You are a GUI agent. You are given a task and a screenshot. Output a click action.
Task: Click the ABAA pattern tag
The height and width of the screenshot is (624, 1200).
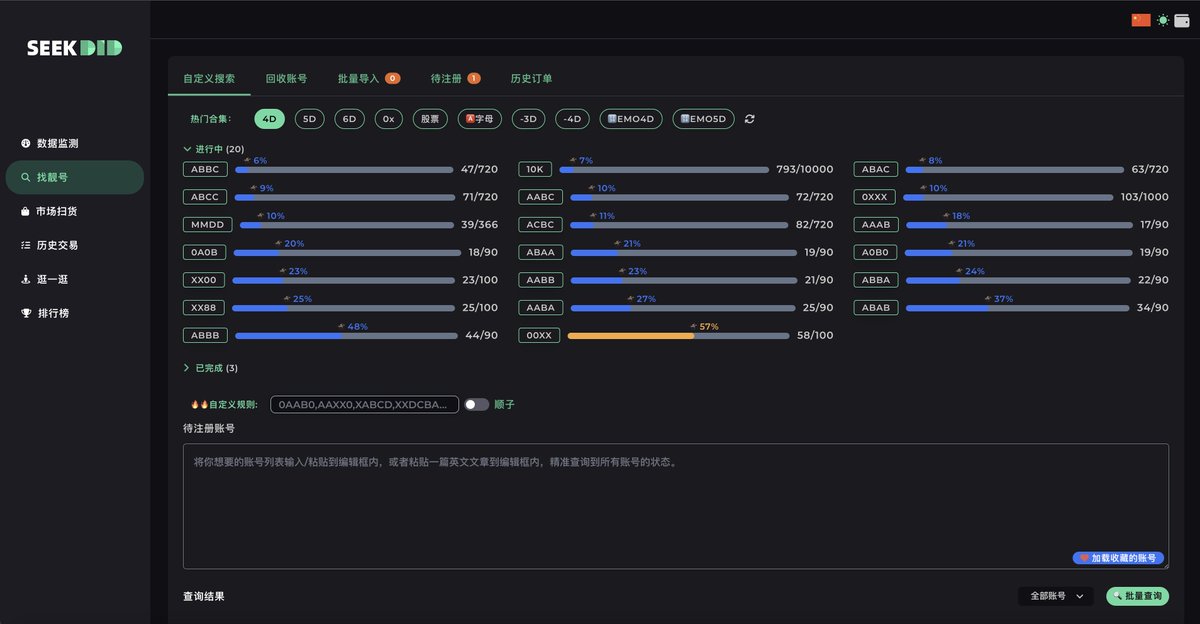tap(540, 253)
